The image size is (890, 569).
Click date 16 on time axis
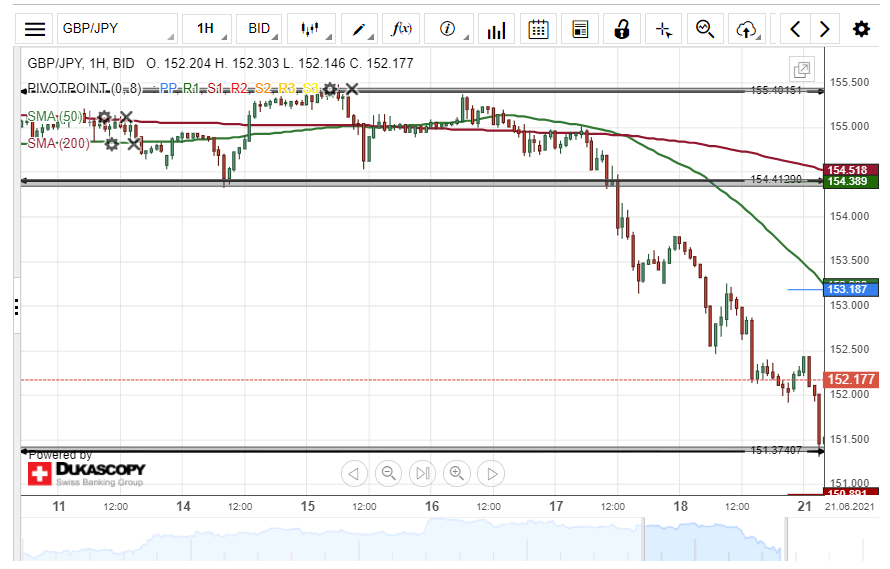432,506
